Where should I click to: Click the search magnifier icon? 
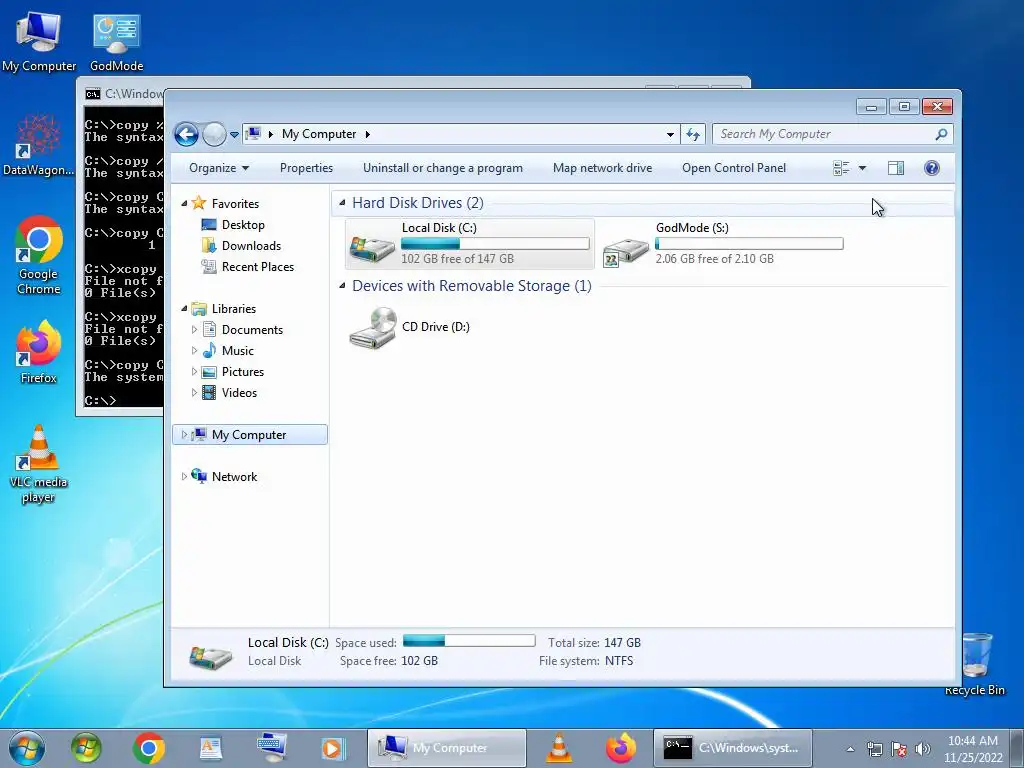click(x=941, y=134)
